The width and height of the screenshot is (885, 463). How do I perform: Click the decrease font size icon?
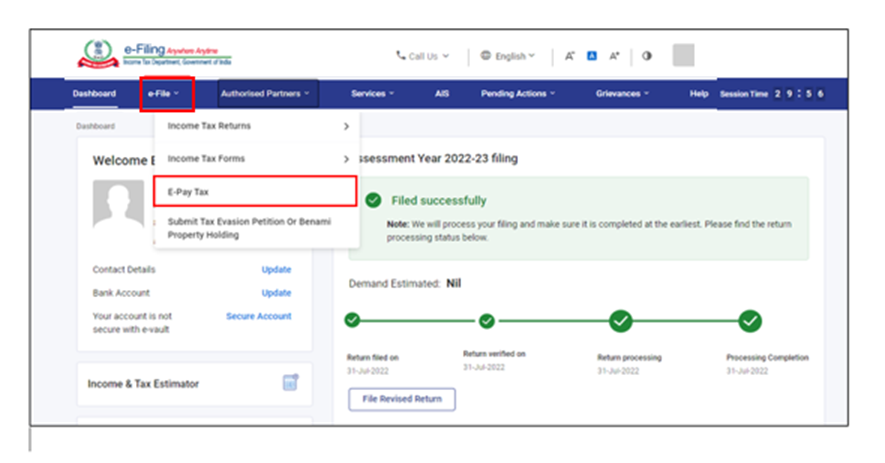(569, 56)
